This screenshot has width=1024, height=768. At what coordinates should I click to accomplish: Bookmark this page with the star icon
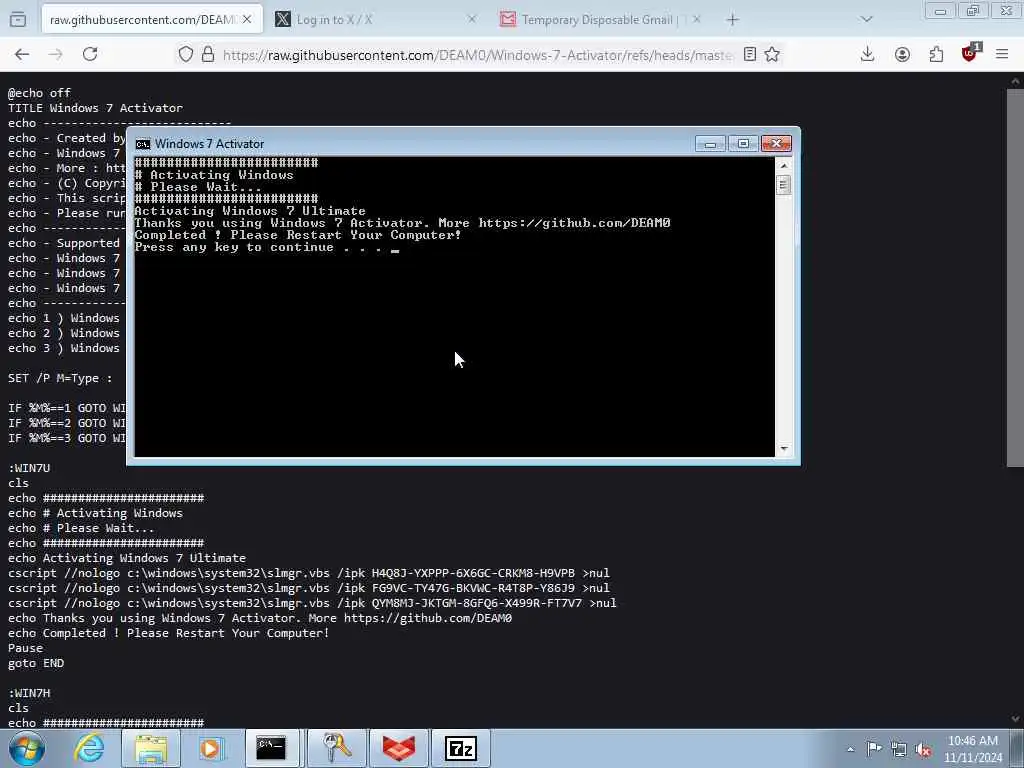click(x=772, y=54)
